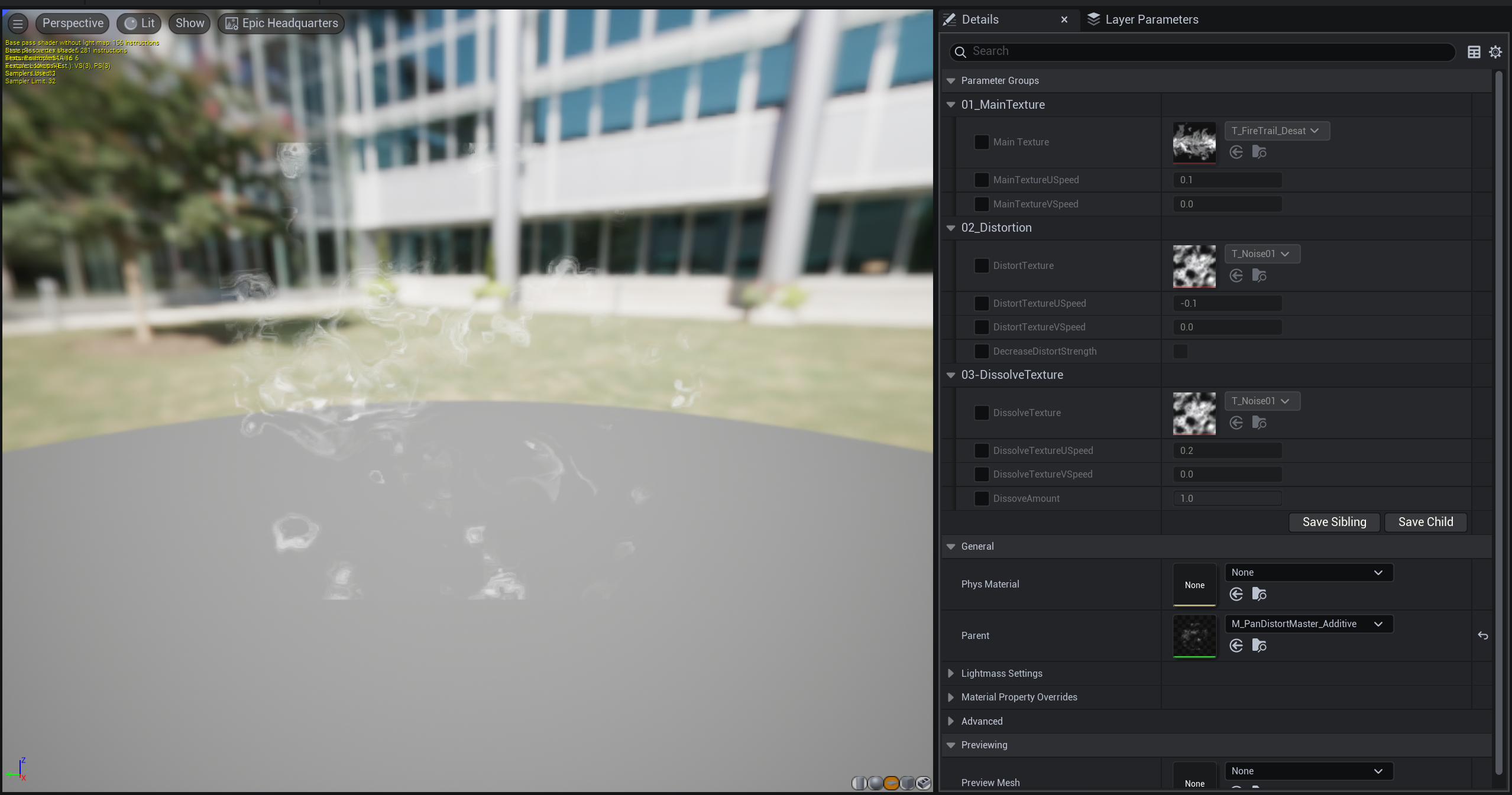
Task: Enable the DissoveAmount parameter override
Action: click(x=981, y=498)
